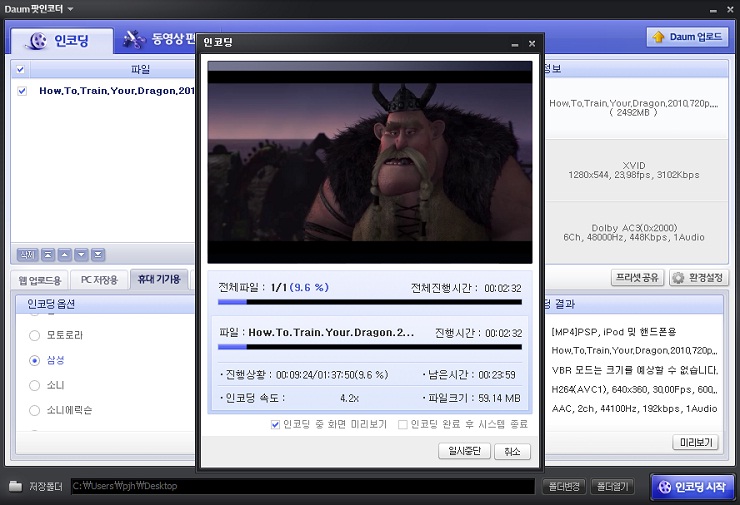Screen dimensions: 740x505
Task: Click the 미리보기 preview button
Action: (696, 442)
